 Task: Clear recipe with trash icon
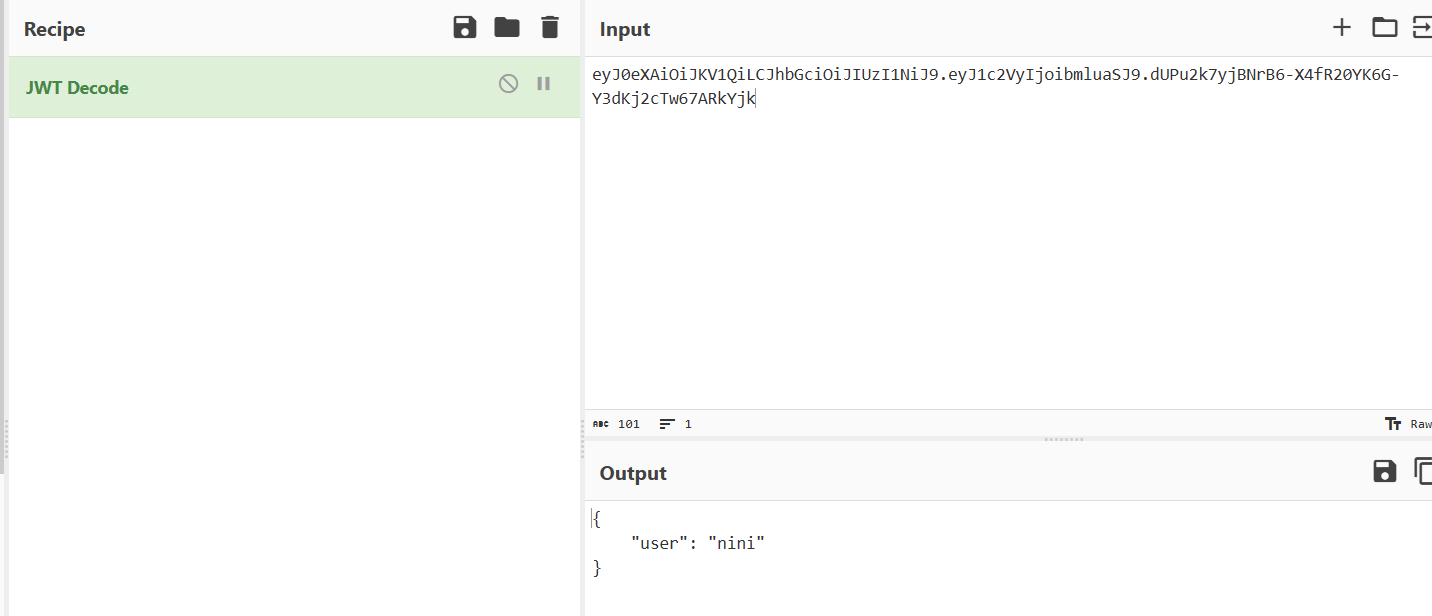pos(549,28)
